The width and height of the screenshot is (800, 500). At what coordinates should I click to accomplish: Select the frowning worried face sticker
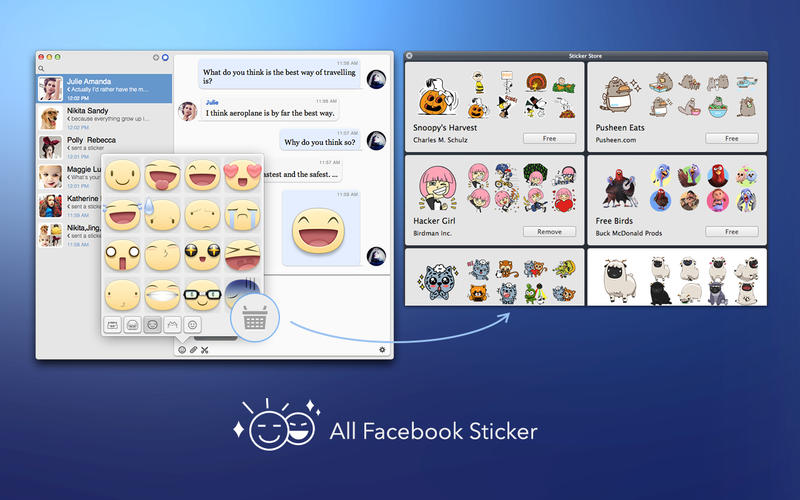coord(203,215)
